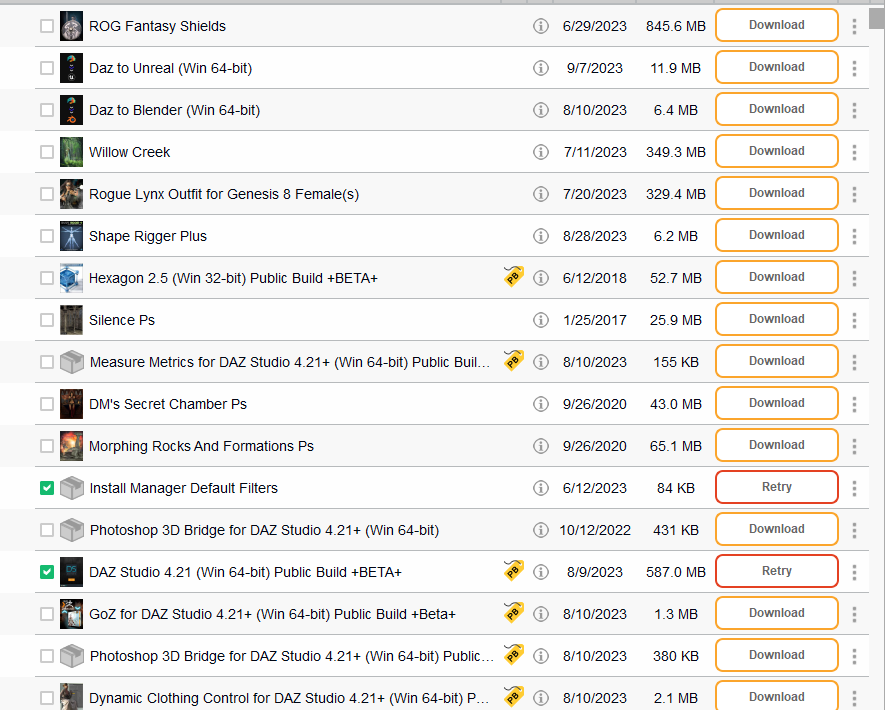Viewport: 885px width, 710px height.
Task: Select "Silence Ps" product name
Action: tap(122, 320)
